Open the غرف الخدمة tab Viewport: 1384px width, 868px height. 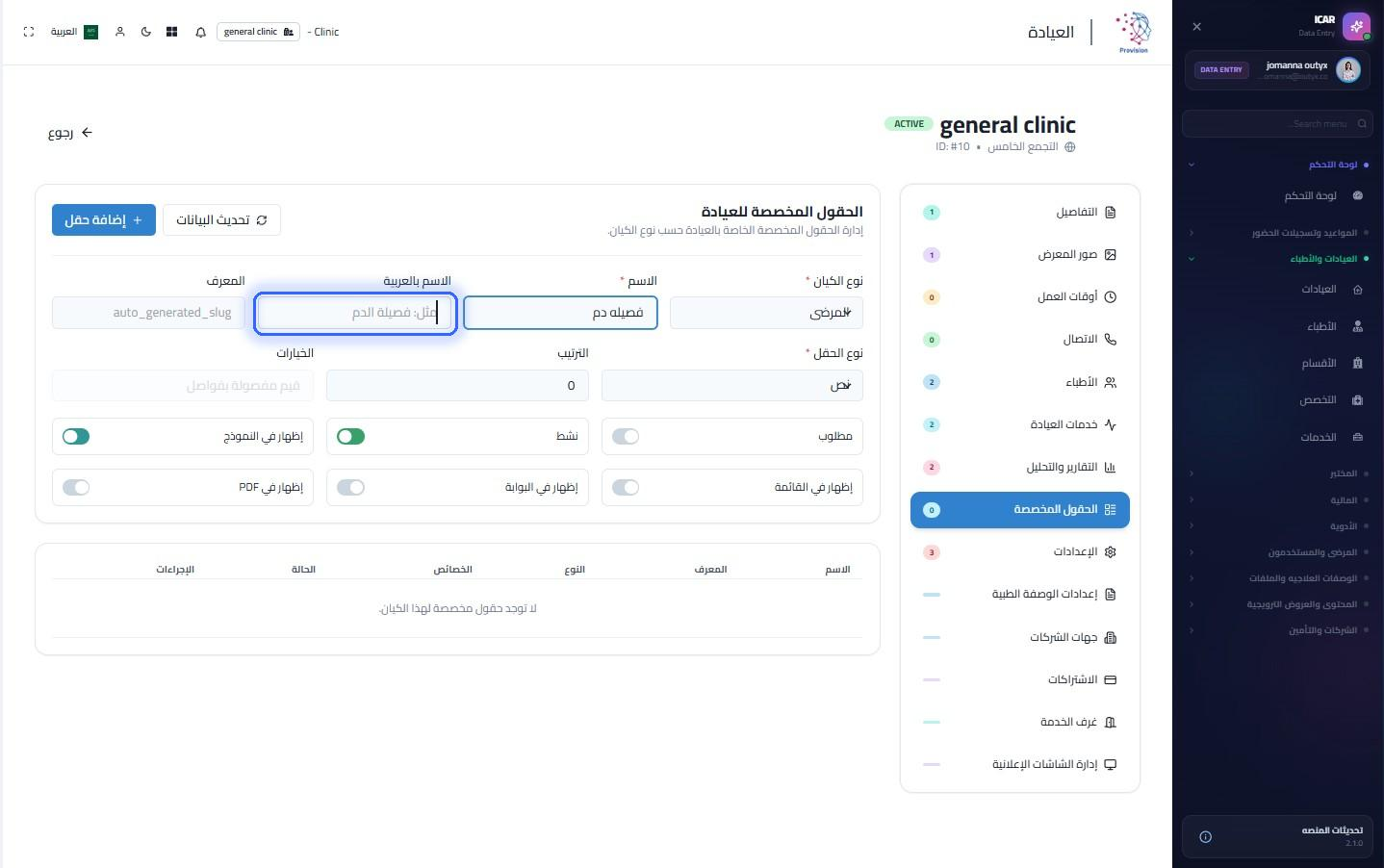[x=1020, y=722]
